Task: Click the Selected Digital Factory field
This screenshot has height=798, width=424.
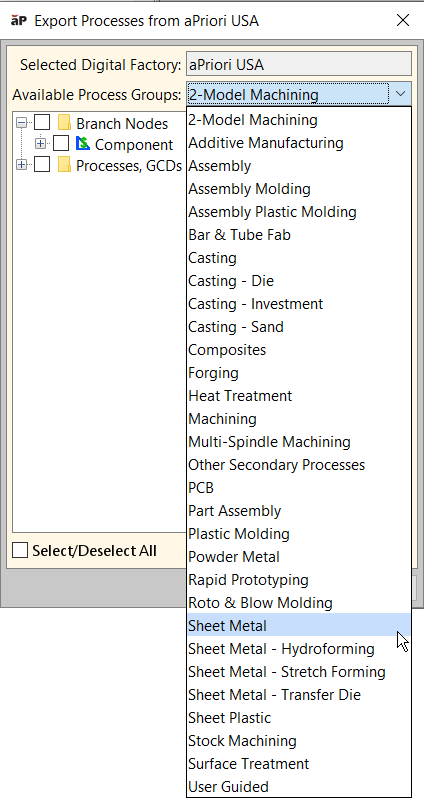Action: point(299,65)
